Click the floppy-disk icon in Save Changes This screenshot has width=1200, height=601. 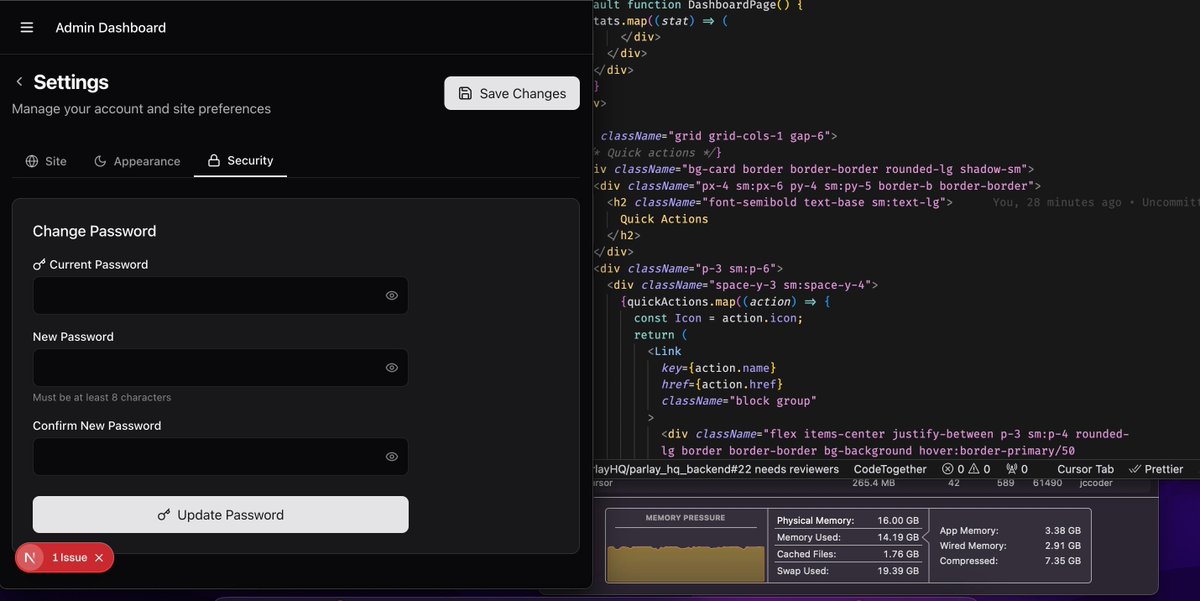[x=465, y=93]
